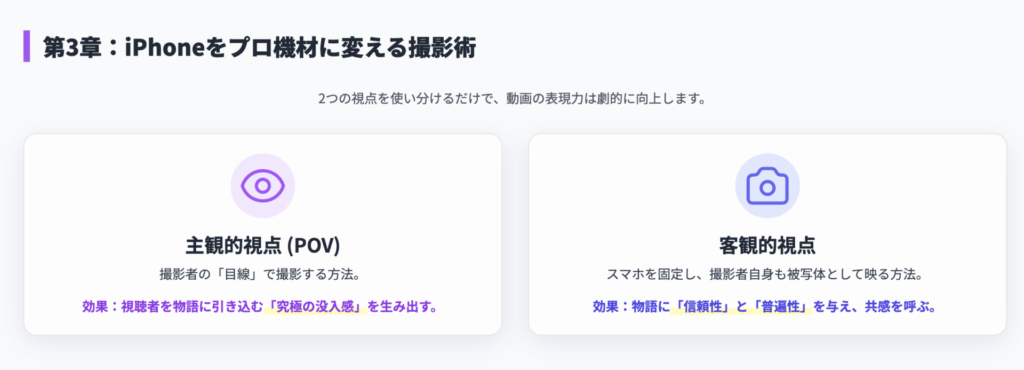The width and height of the screenshot is (1024, 370).
Task: Click description starting with スマホを固定し
Action: (x=767, y=275)
